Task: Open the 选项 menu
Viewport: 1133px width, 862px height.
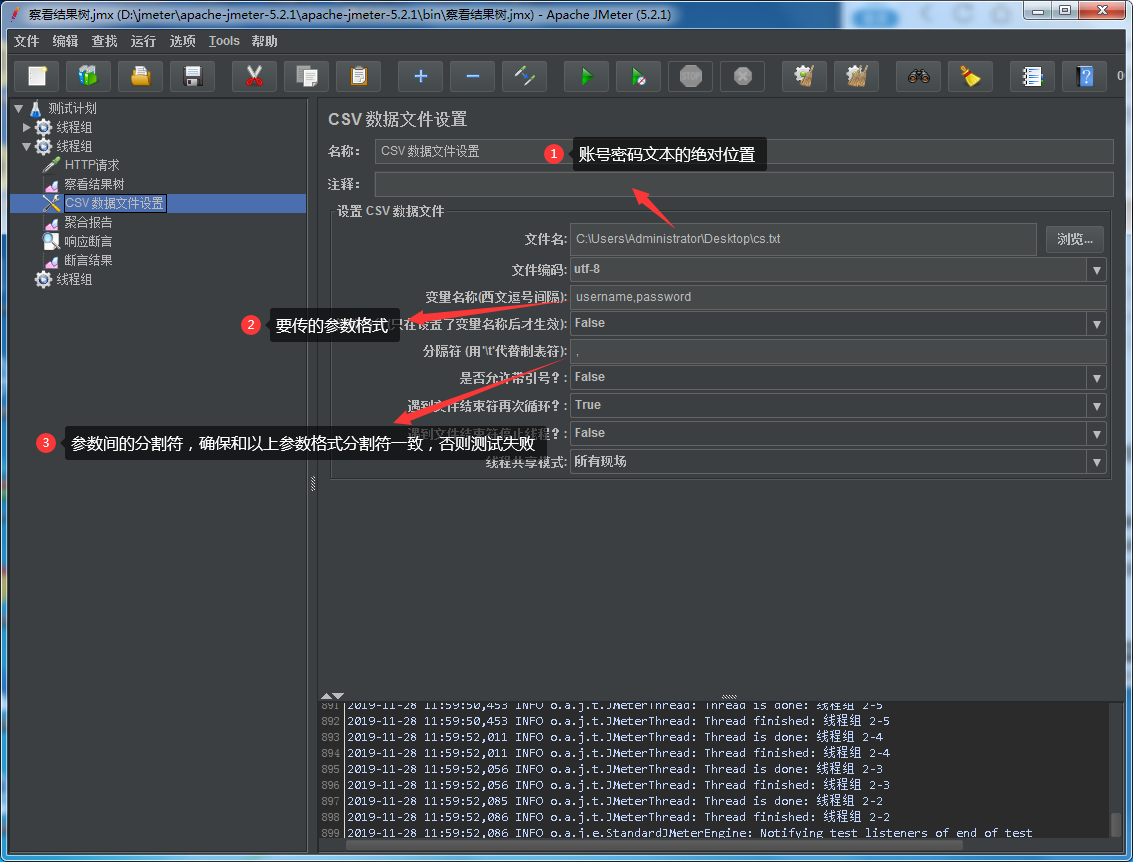Action: click(x=182, y=41)
